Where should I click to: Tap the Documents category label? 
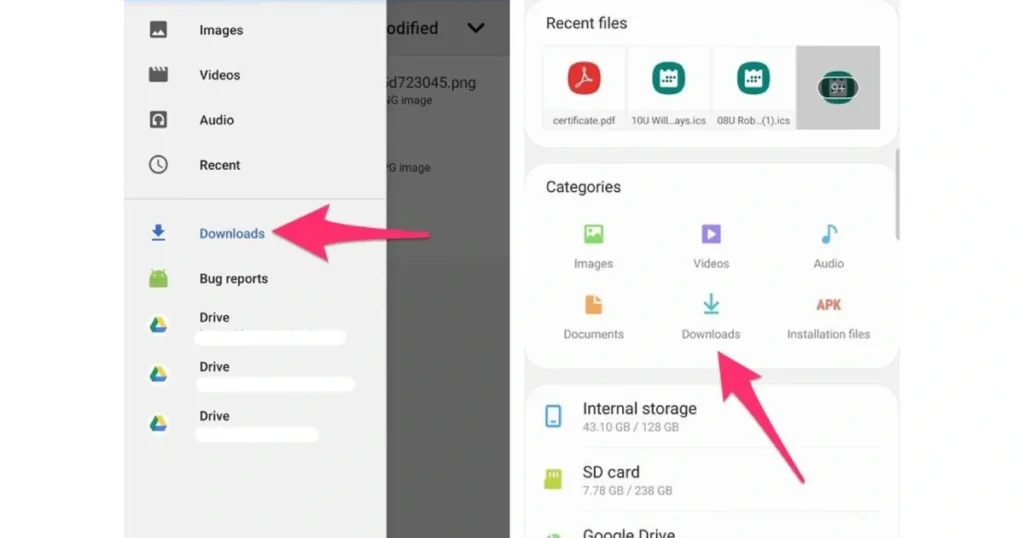(594, 334)
